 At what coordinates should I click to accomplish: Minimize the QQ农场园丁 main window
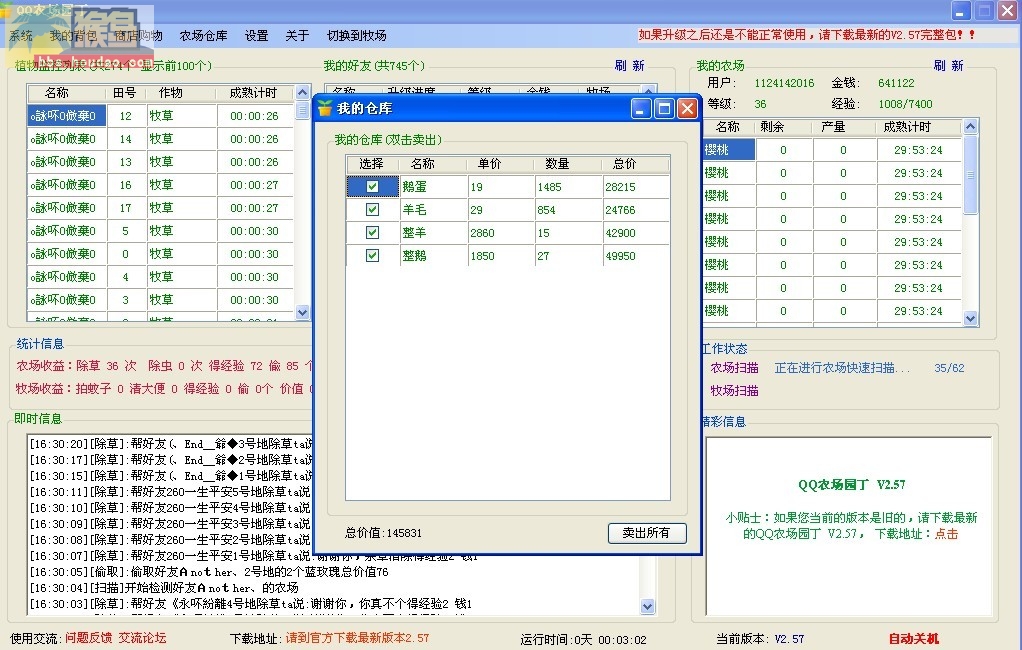[961, 10]
